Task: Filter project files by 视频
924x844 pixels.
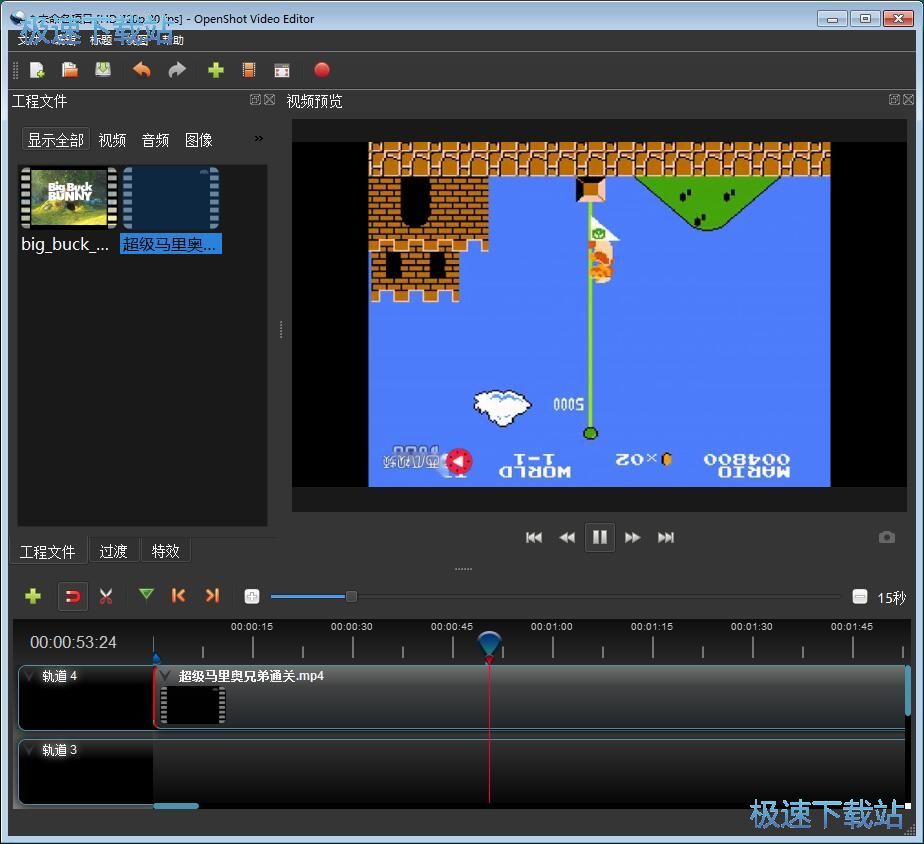Action: click(x=112, y=140)
